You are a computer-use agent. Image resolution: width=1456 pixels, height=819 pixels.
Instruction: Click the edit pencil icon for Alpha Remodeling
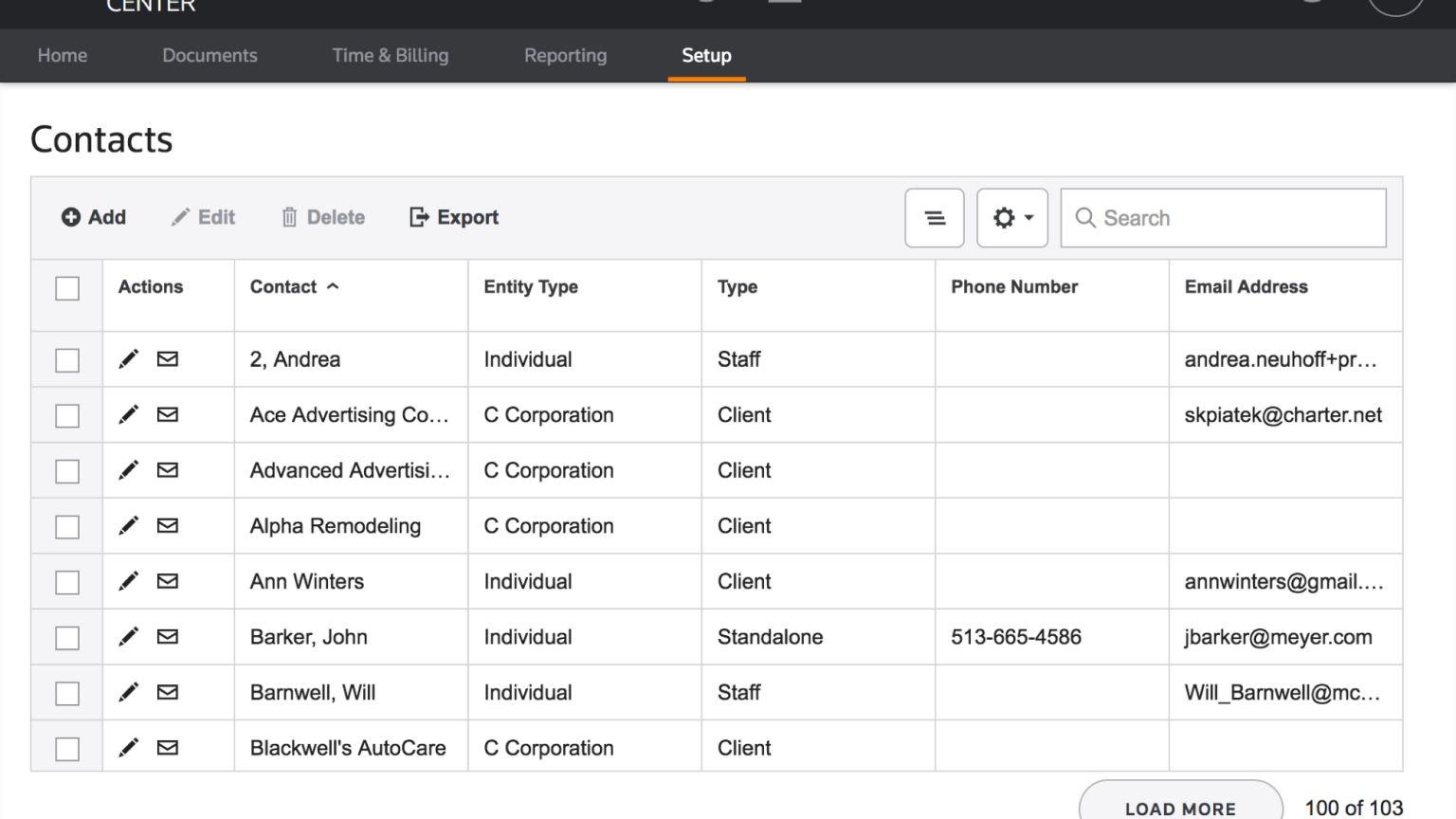coord(129,526)
